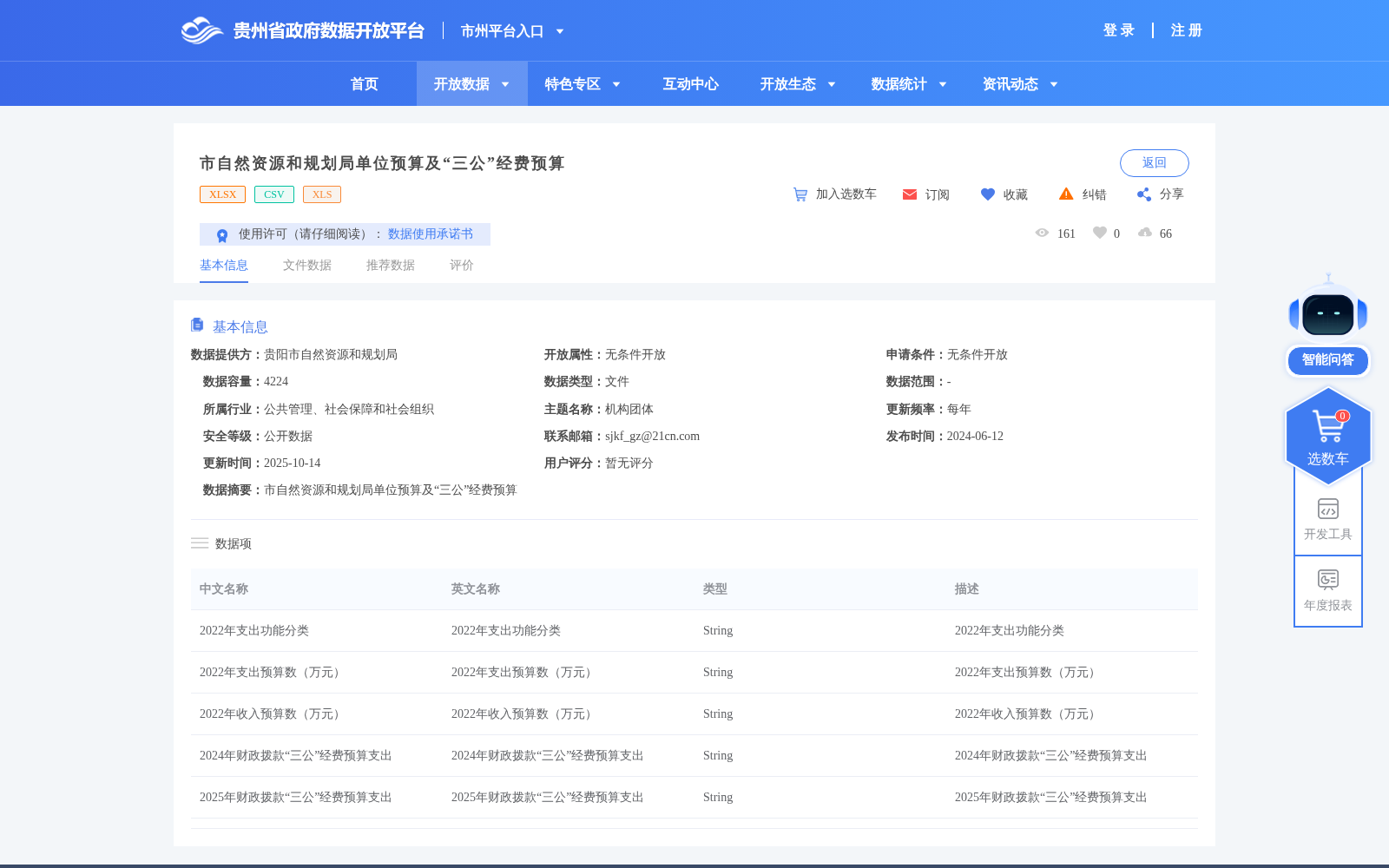The image size is (1389, 868).
Task: Expand the 开放数据 menu arrow
Action: pyautogui.click(x=505, y=84)
